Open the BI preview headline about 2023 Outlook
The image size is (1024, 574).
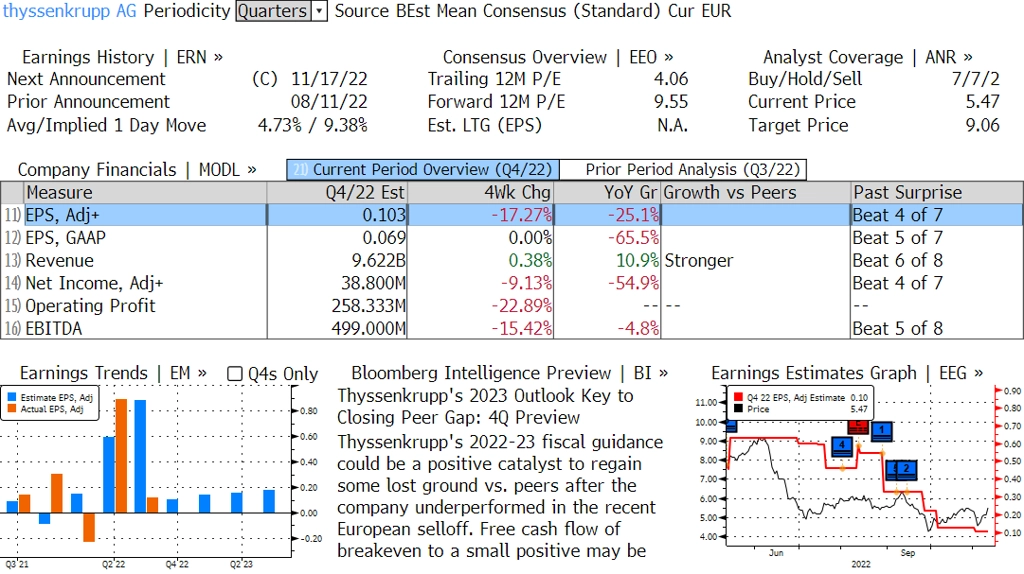(485, 407)
